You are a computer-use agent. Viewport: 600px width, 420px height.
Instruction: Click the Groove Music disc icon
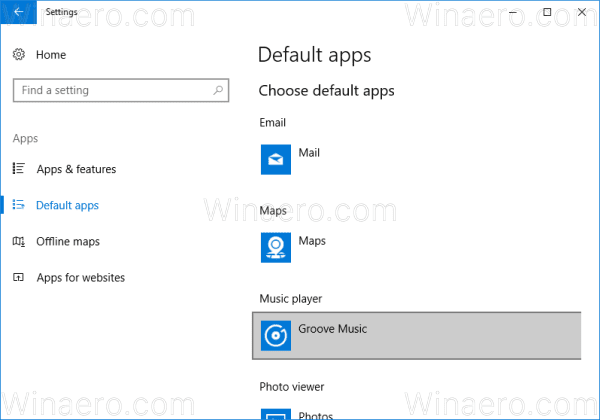click(276, 335)
